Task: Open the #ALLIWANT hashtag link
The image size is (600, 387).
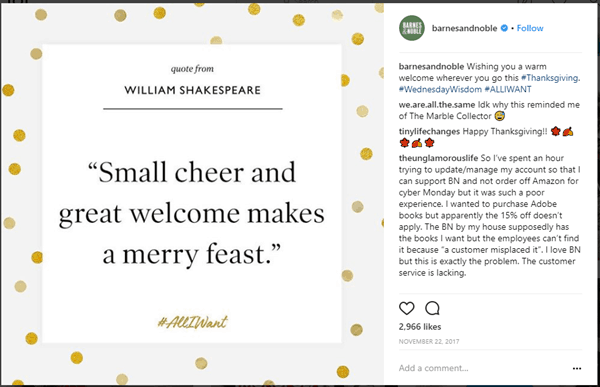Action: (x=508, y=89)
